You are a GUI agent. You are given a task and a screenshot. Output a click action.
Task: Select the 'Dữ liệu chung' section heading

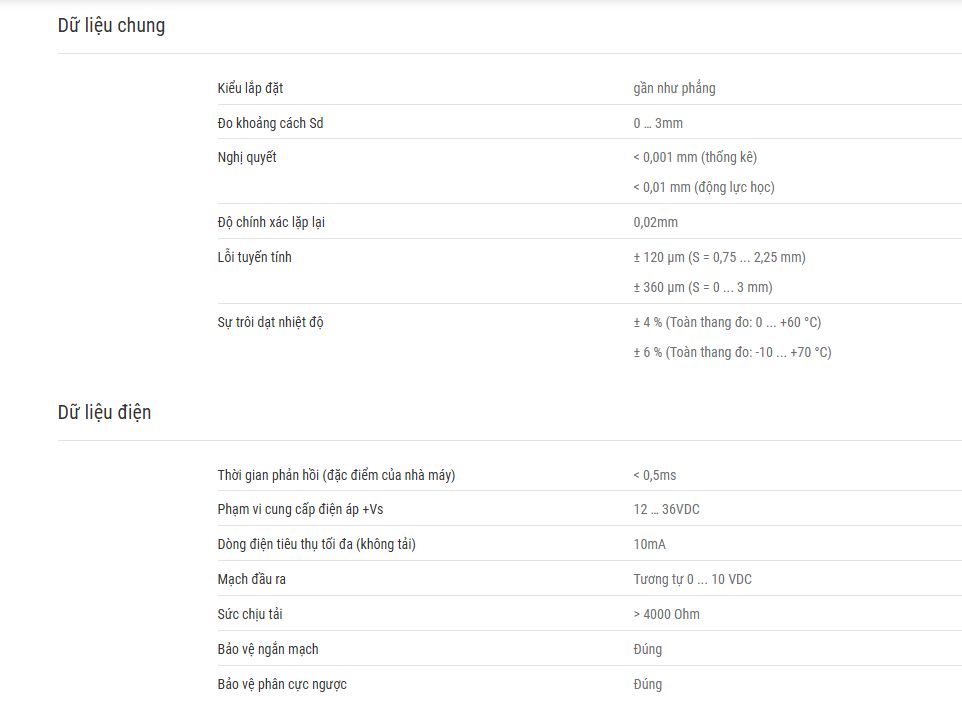(x=112, y=26)
